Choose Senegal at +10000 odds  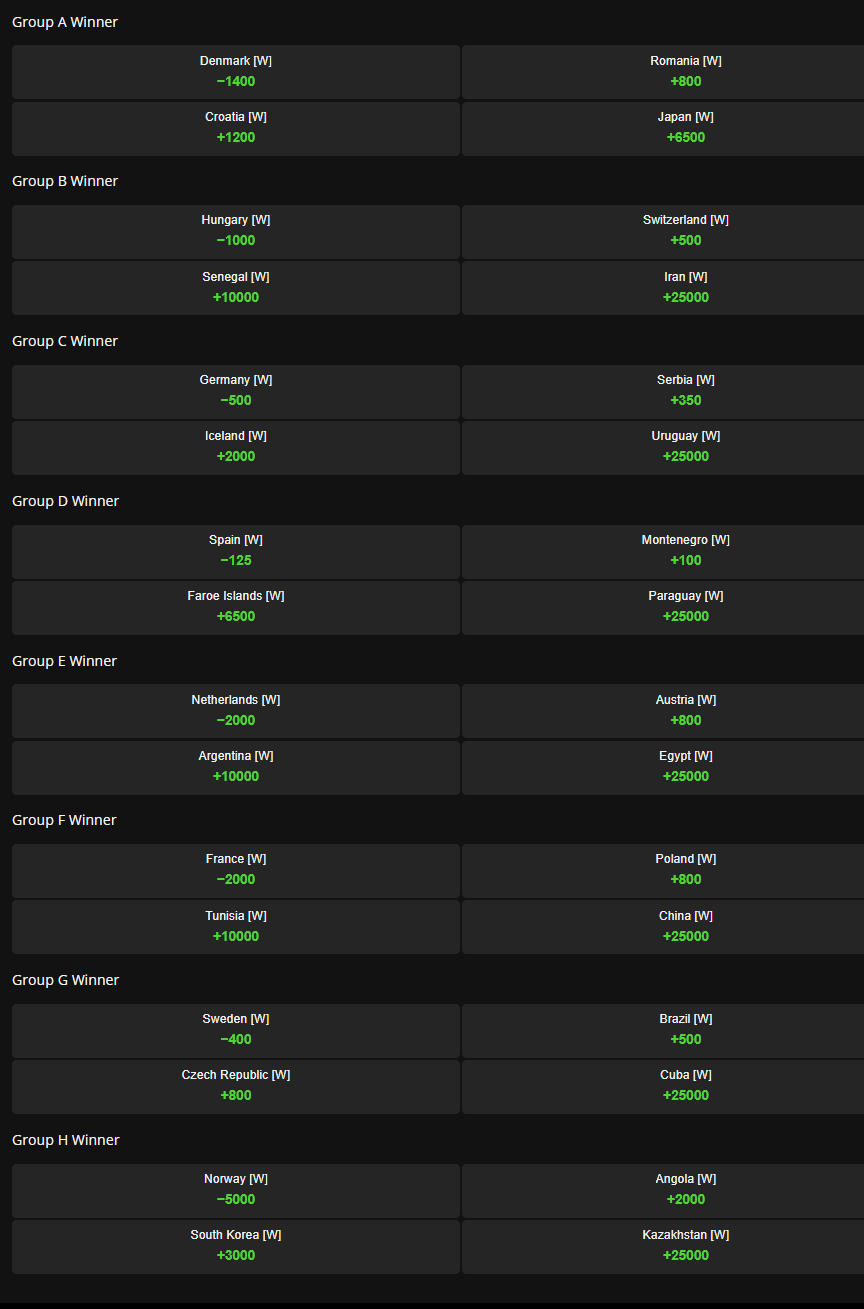click(236, 287)
